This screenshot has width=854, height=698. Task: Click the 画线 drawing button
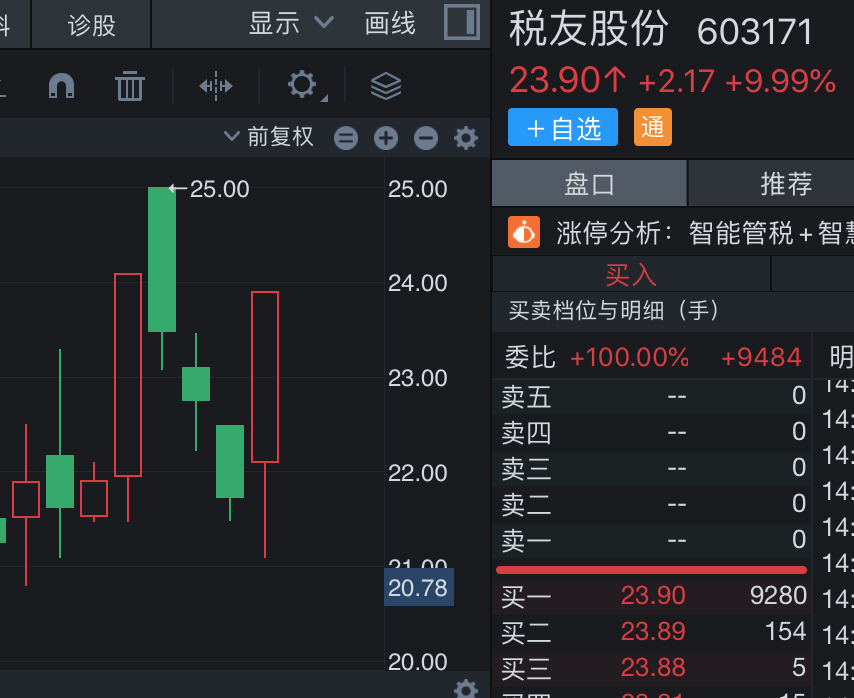pos(390,23)
